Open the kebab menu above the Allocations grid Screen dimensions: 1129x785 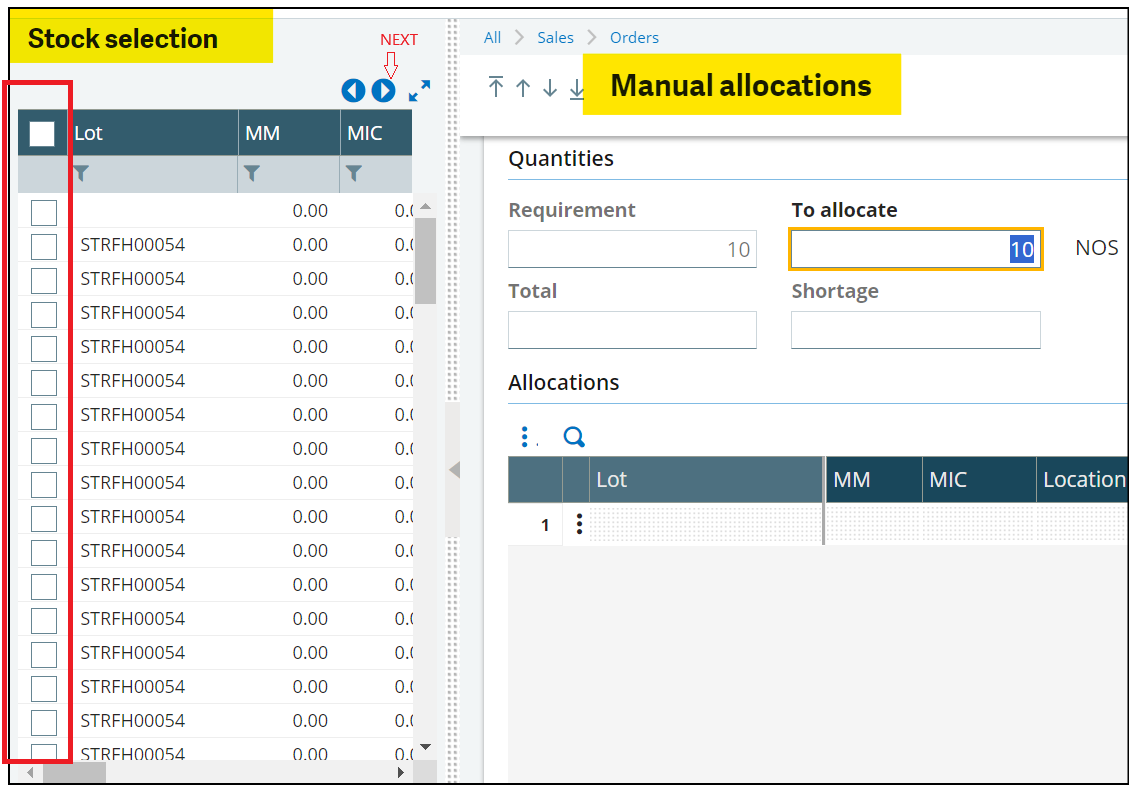pos(525,437)
